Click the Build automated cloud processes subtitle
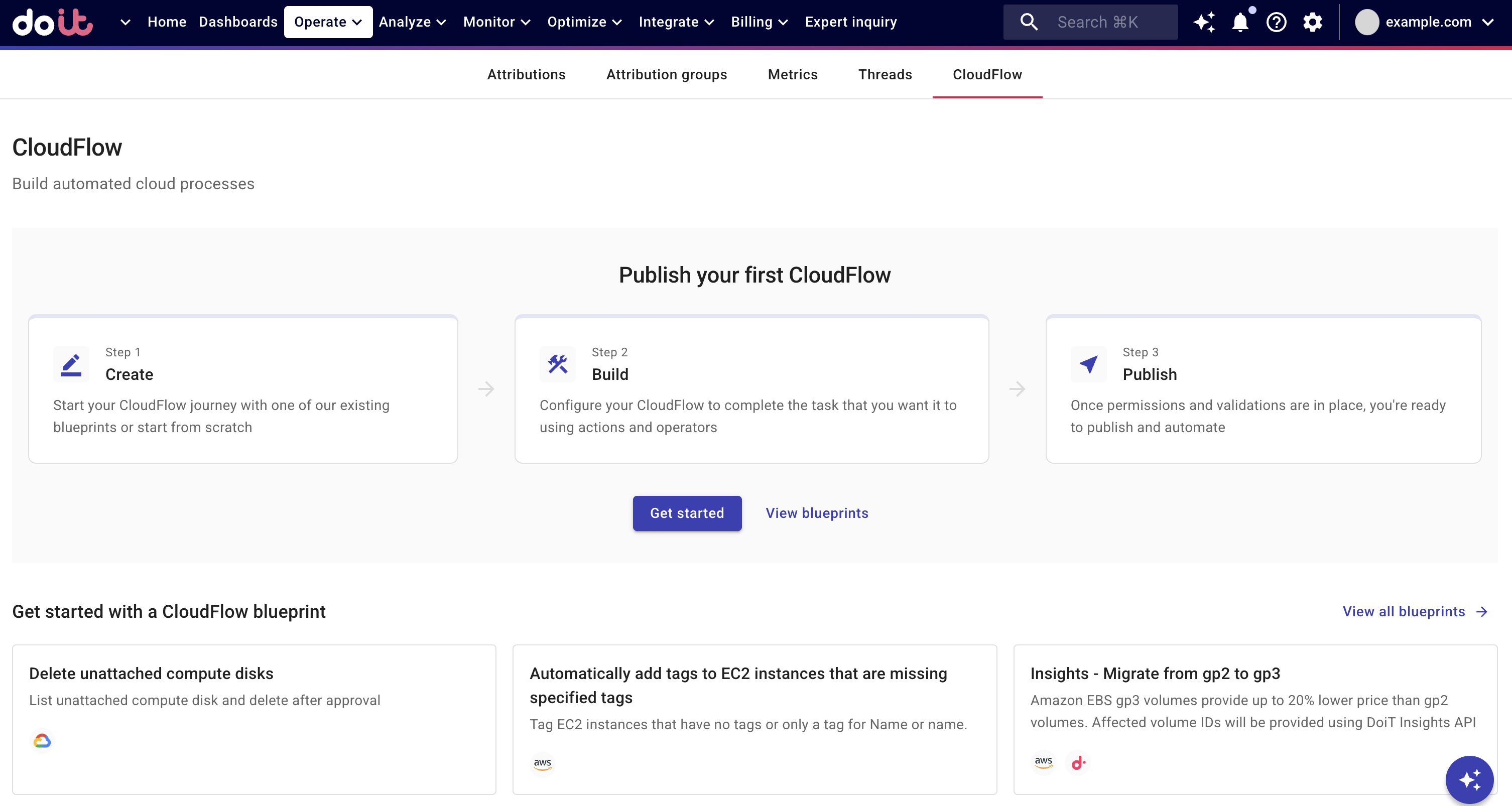This screenshot has height=806, width=1512. [133, 184]
